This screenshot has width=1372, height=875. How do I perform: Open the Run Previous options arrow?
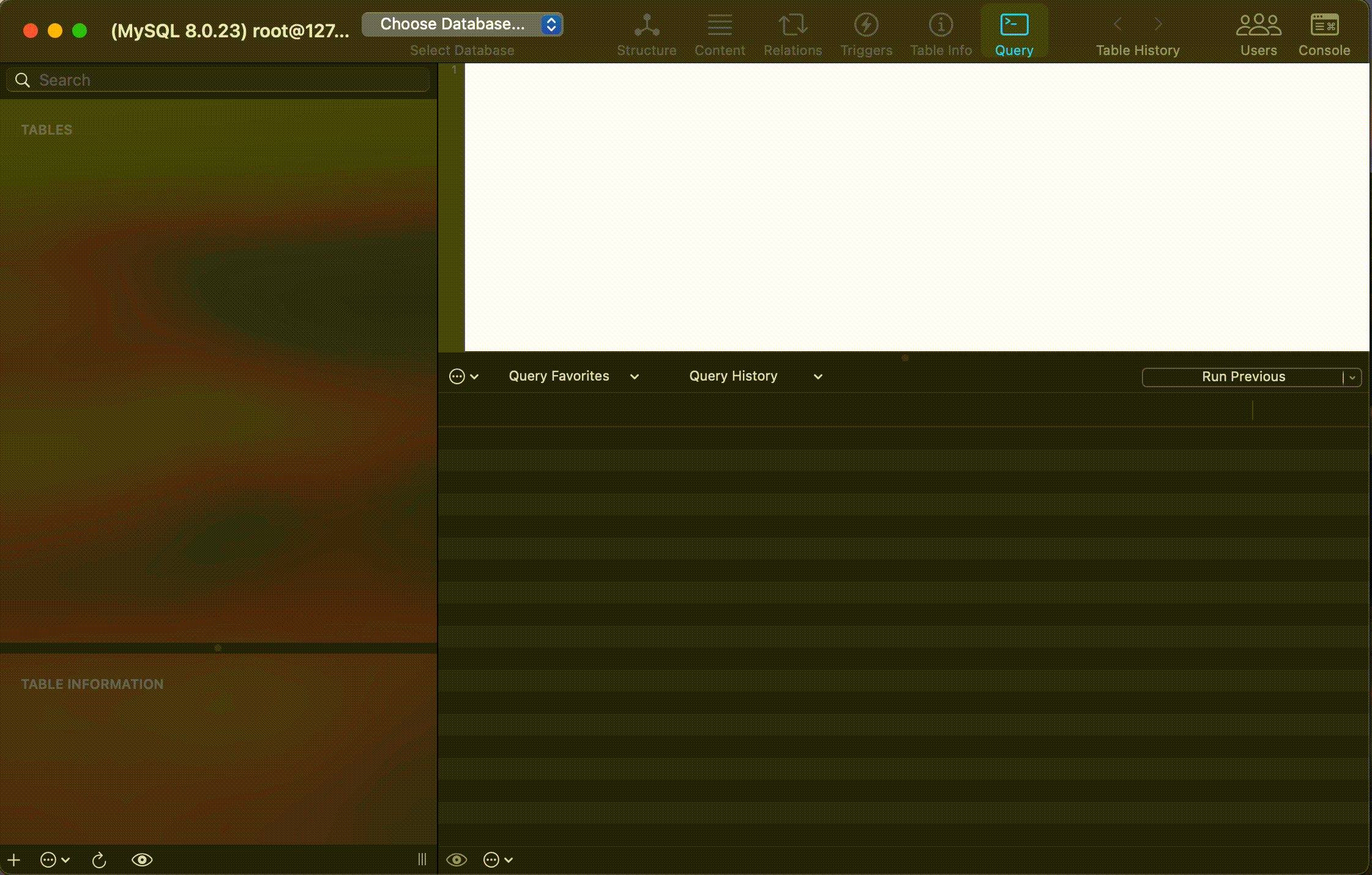(1352, 378)
